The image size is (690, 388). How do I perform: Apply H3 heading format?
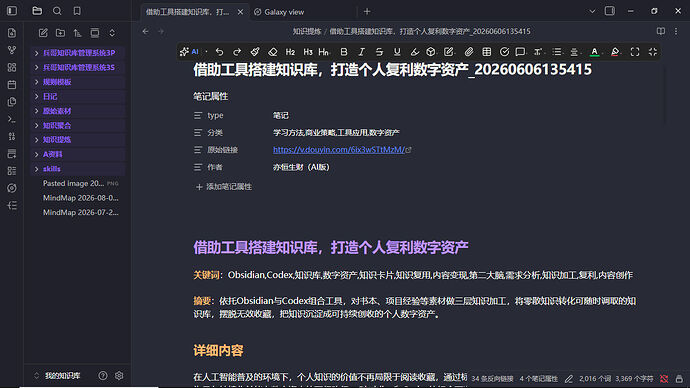(x=308, y=52)
